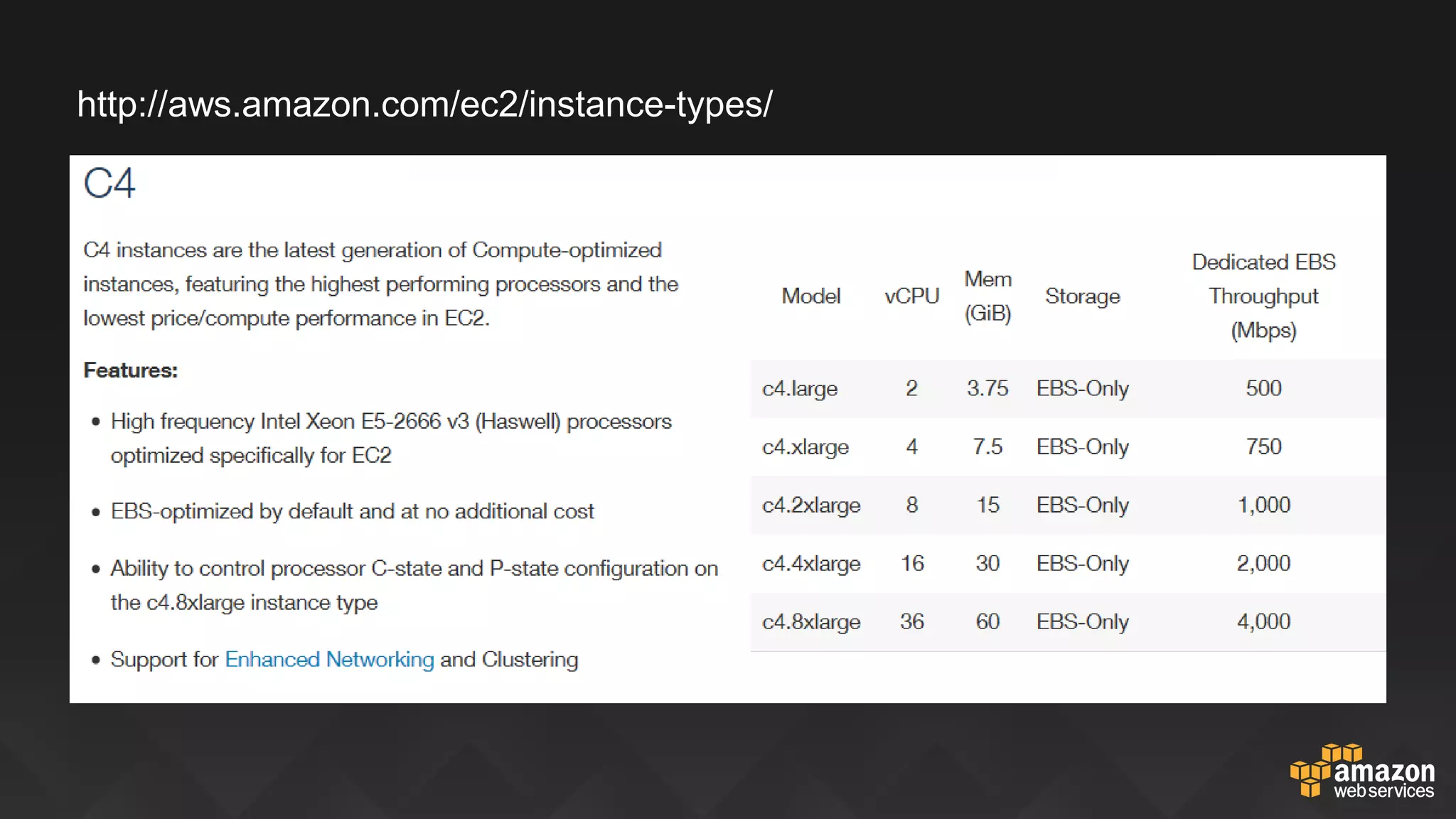This screenshot has width=1456, height=819.
Task: Click the vCPU column header
Action: tap(911, 296)
